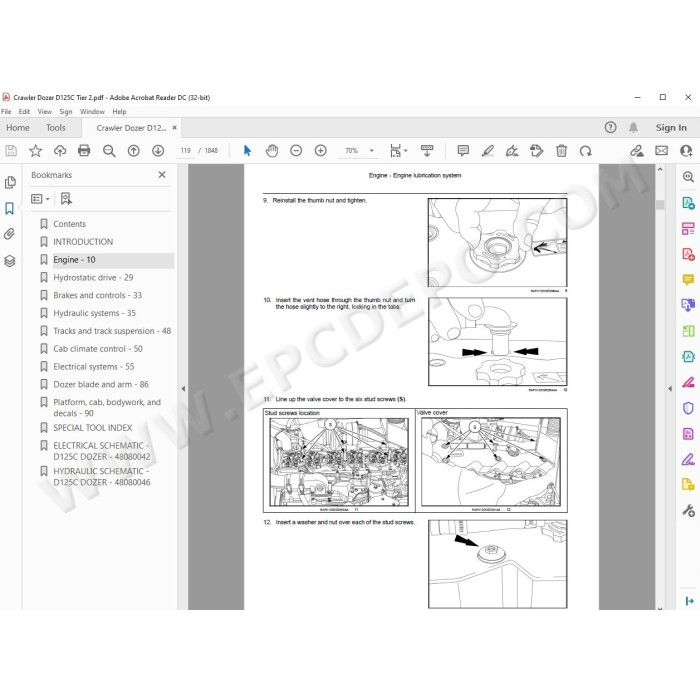
Task: Open the Edit menu
Action: [24, 112]
